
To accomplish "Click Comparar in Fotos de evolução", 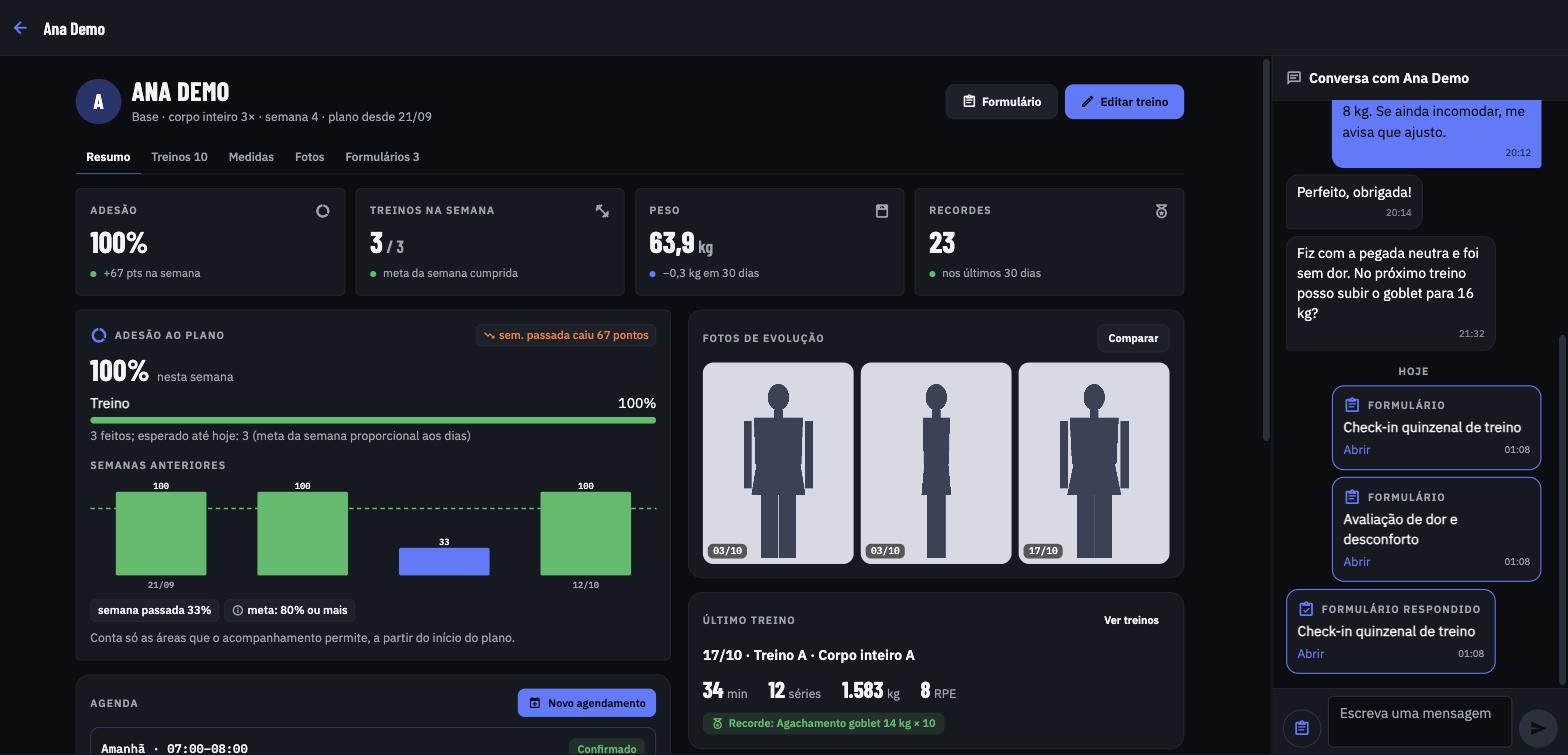I will (1133, 338).
